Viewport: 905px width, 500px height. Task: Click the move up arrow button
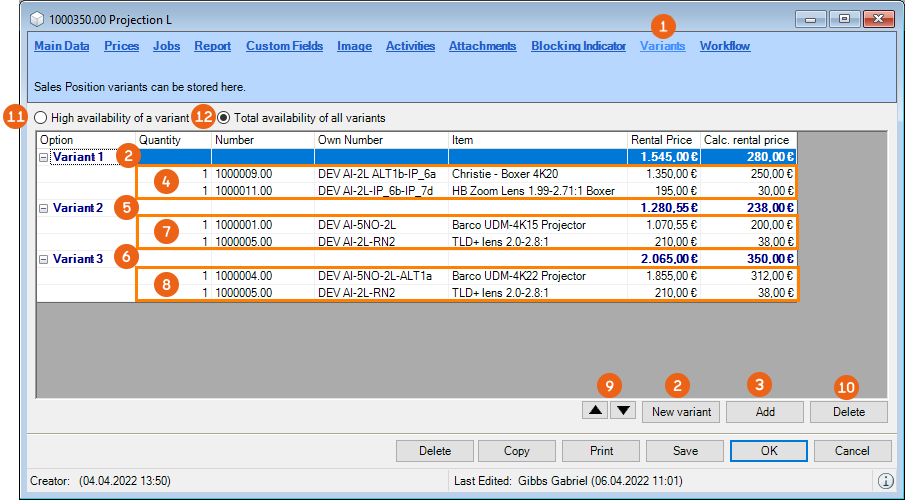[595, 410]
